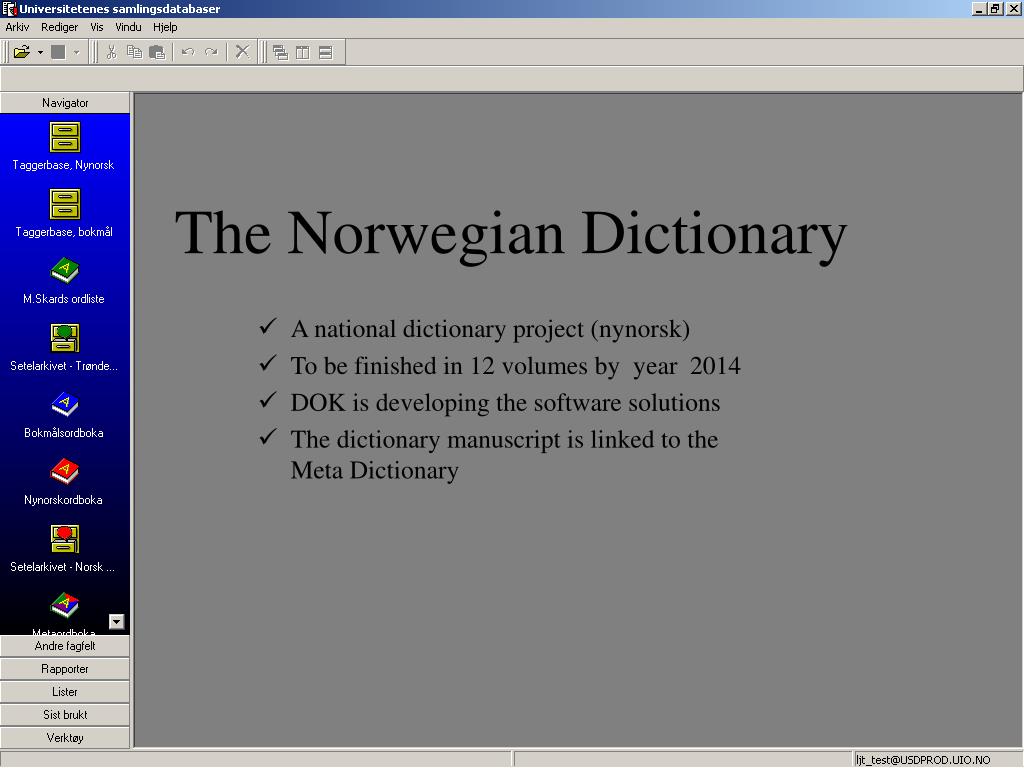Open the Hjelp menu

pos(165,27)
